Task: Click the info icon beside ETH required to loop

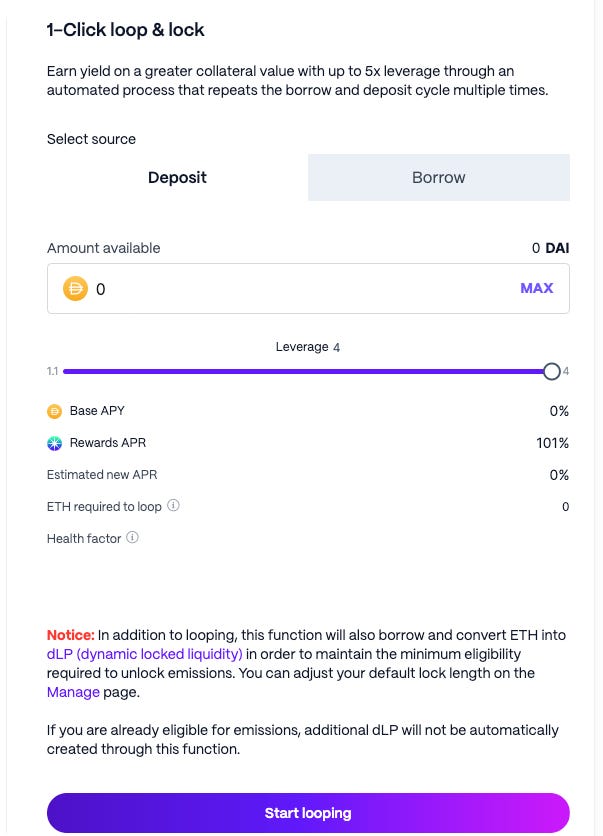Action: point(173,505)
